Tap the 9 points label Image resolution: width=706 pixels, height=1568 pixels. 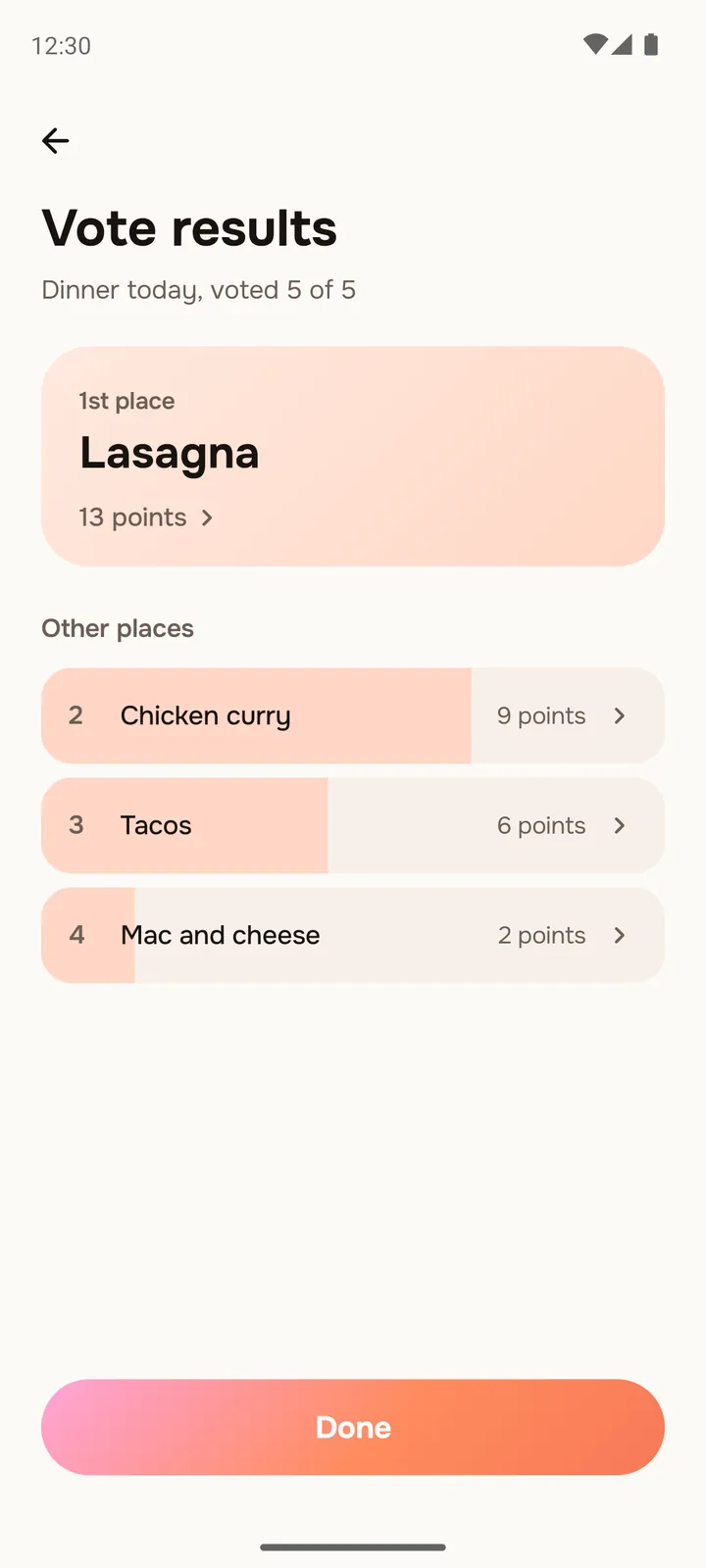coord(541,716)
